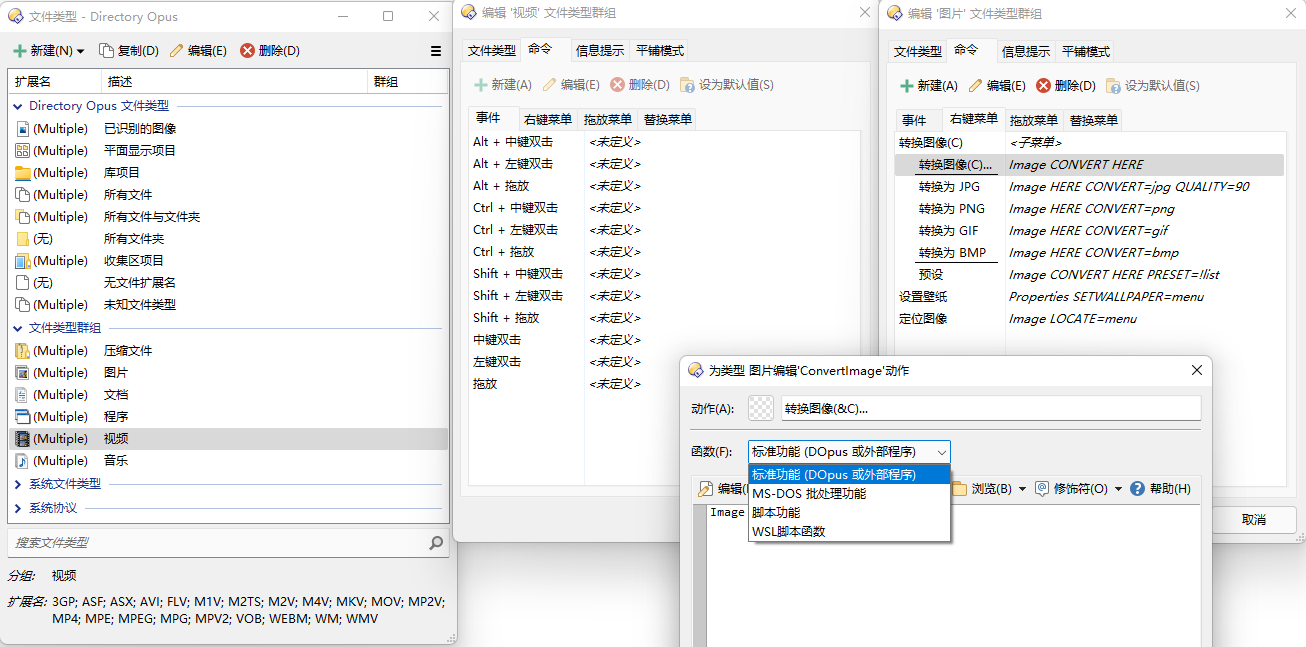This screenshot has height=647, width=1306.
Task: Select the 已识别的图像 file type icon
Action: click(23, 129)
